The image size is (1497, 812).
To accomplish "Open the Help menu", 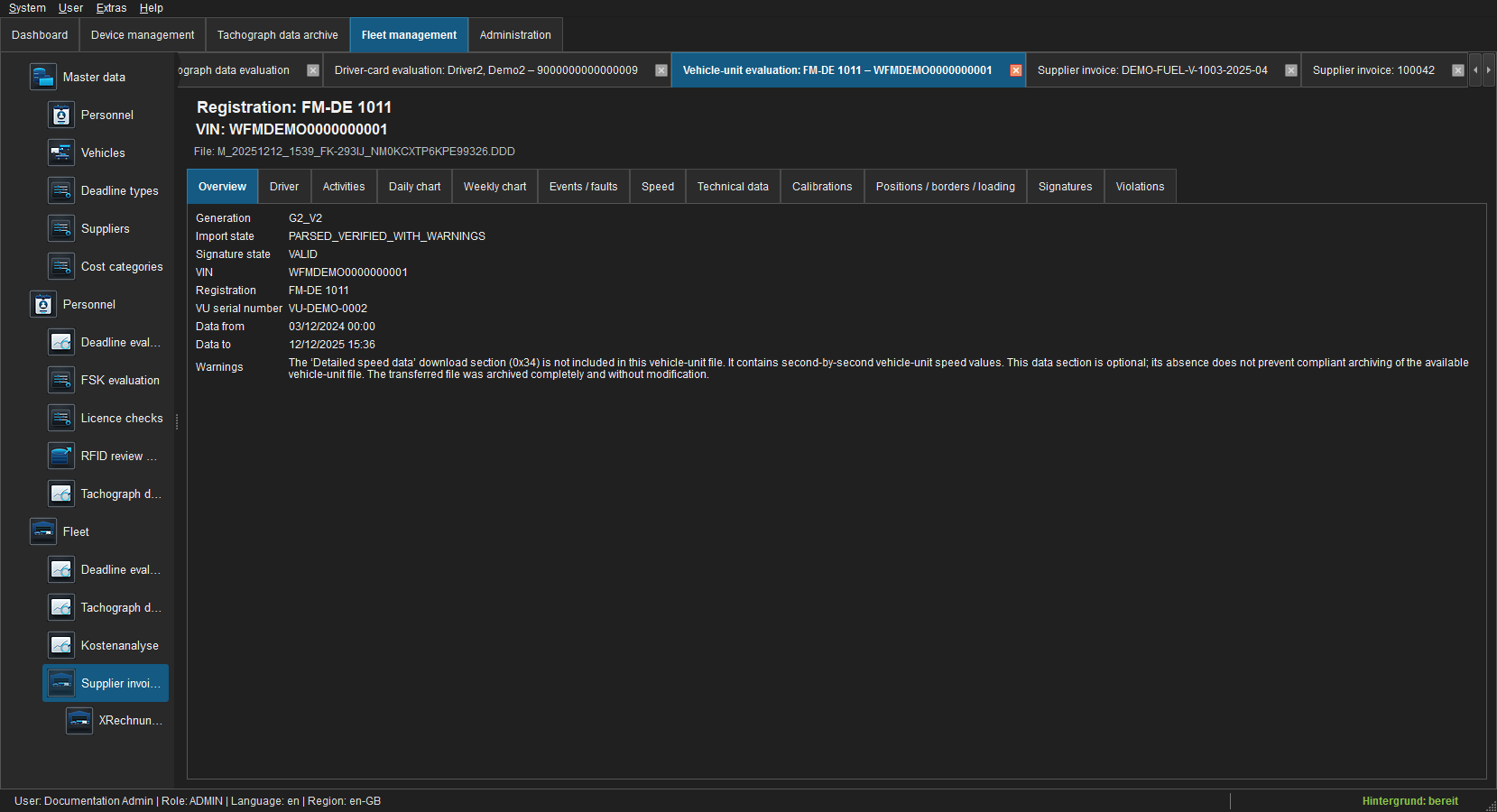I will 151,8.
